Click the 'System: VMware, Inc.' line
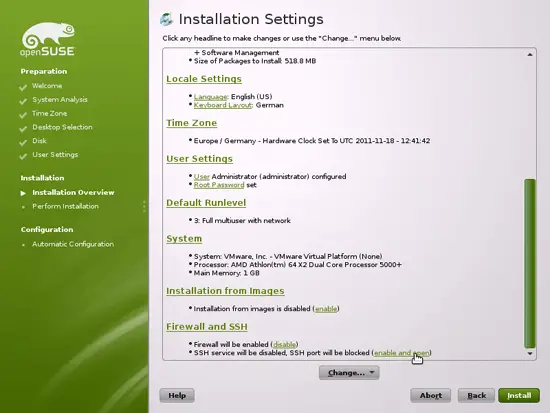 [288, 256]
